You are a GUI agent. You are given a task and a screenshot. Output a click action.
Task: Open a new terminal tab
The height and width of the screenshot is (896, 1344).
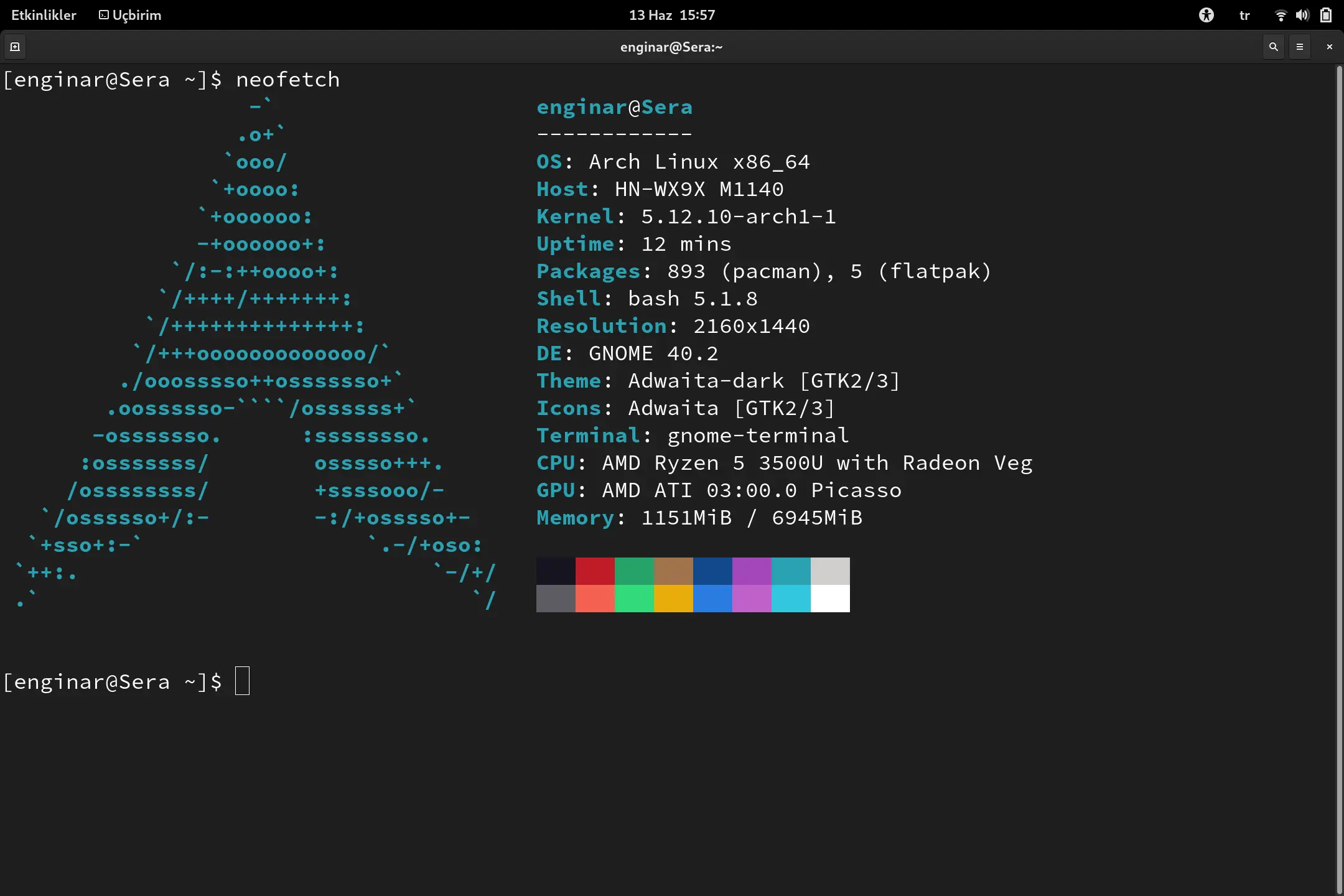(15, 47)
